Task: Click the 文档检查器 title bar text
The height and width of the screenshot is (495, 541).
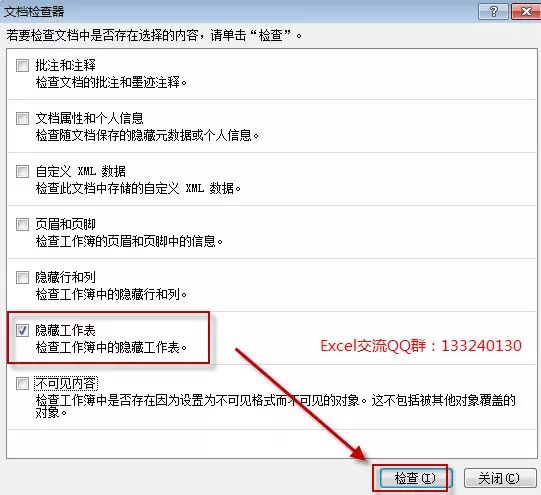Action: (x=34, y=12)
